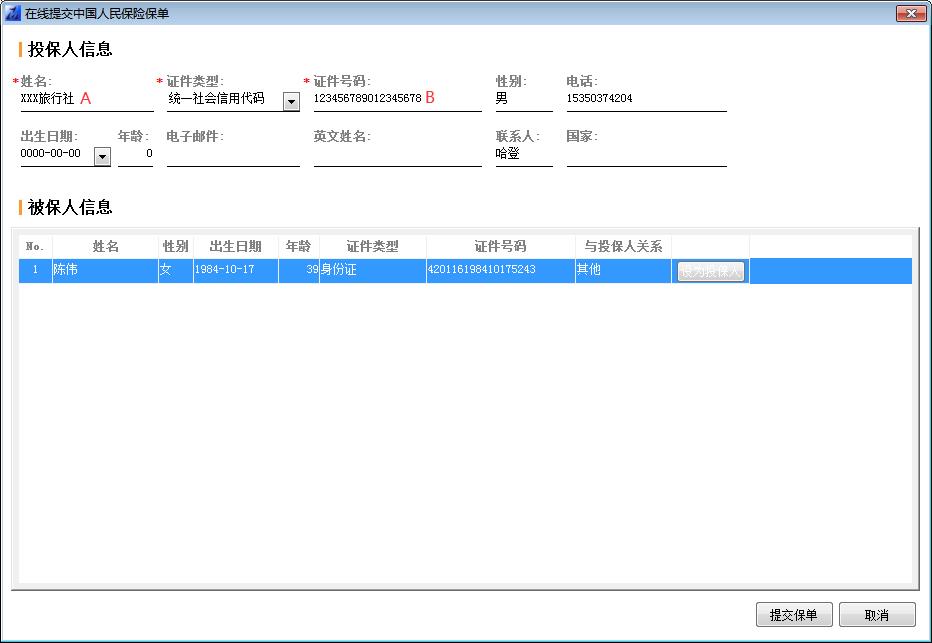
Task: Click the 性别 field showing 男
Action: point(523,99)
